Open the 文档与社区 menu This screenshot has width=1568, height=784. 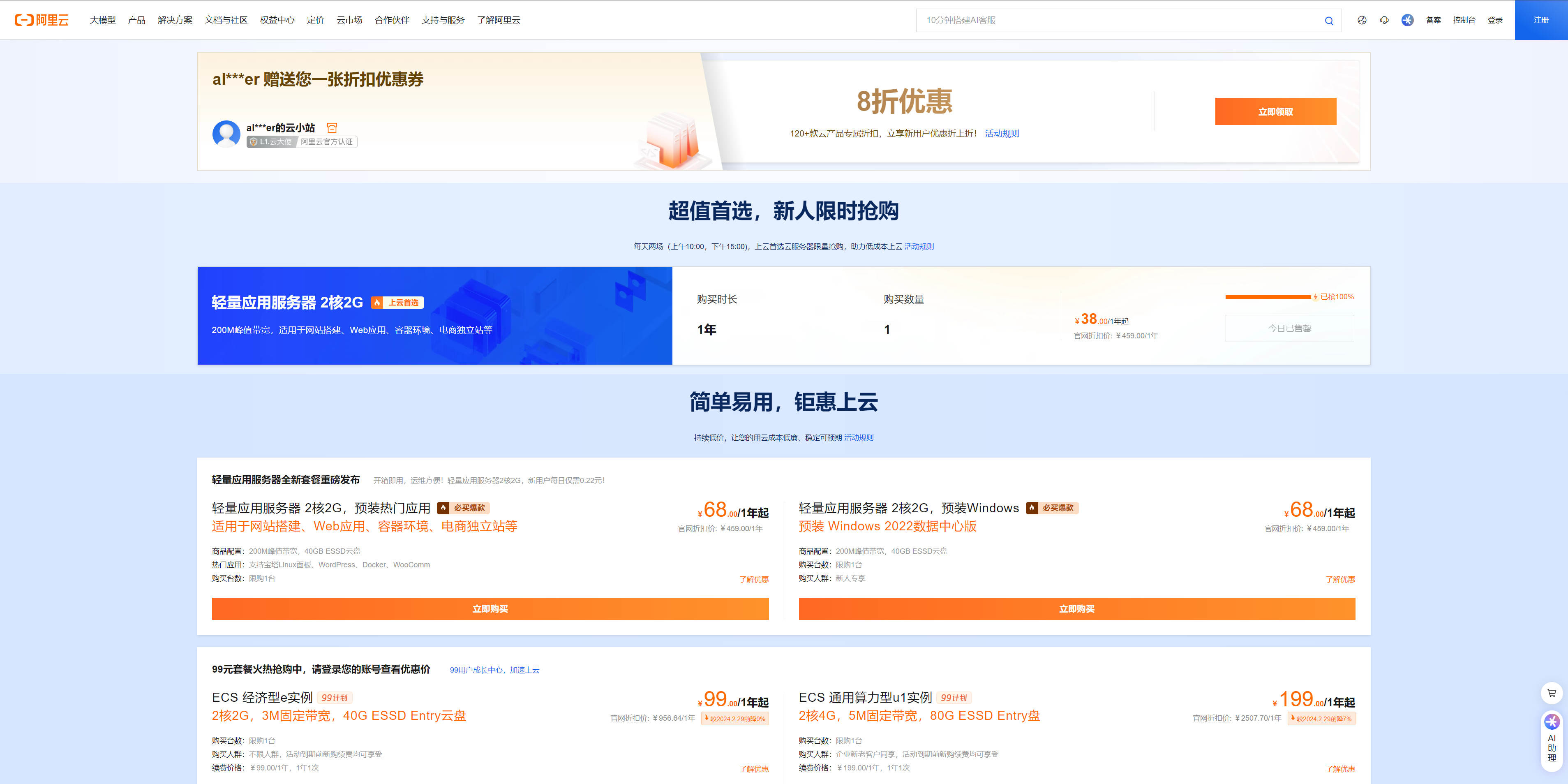tap(226, 20)
